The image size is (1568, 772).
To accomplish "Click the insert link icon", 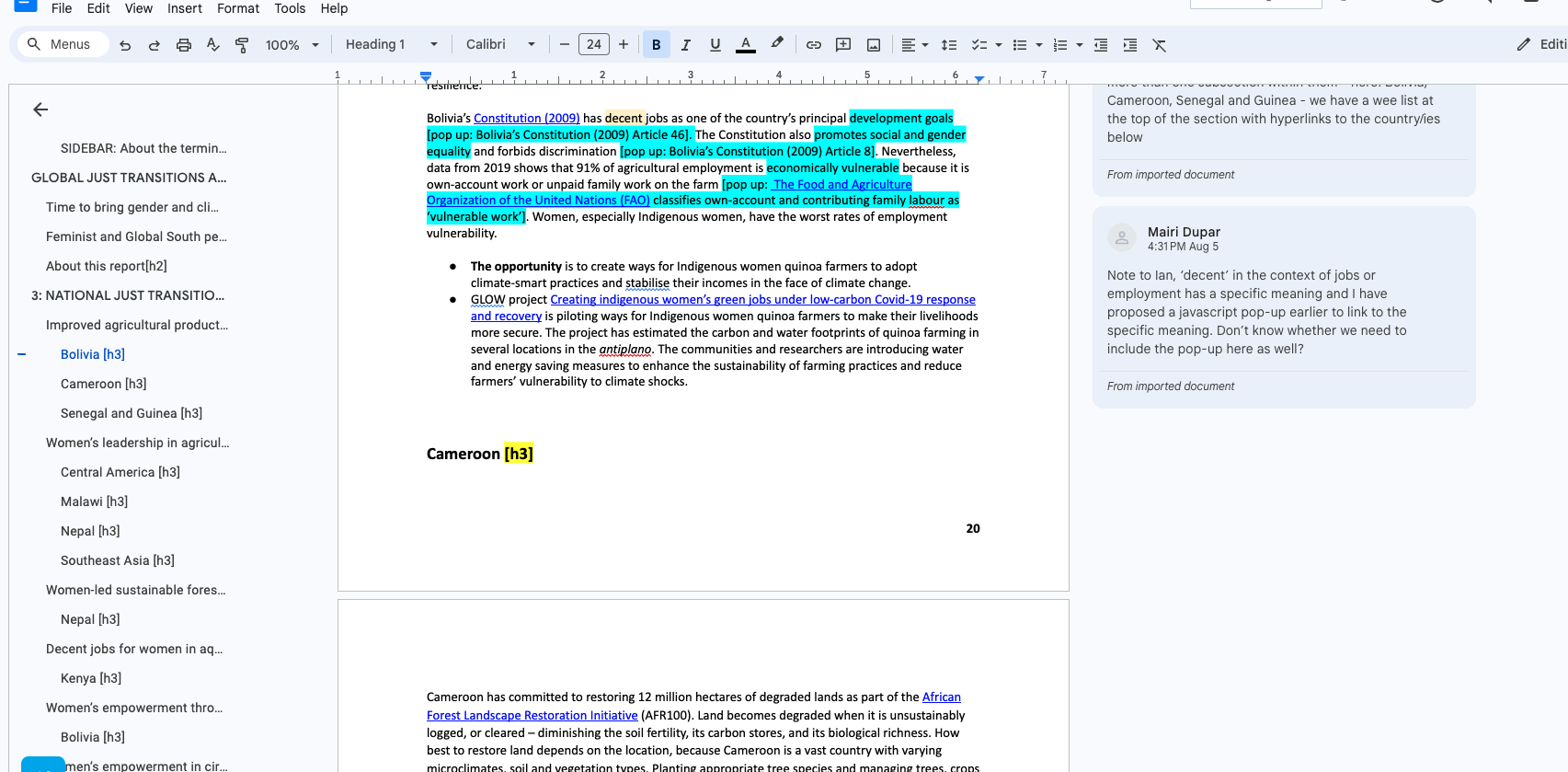I will click(814, 45).
